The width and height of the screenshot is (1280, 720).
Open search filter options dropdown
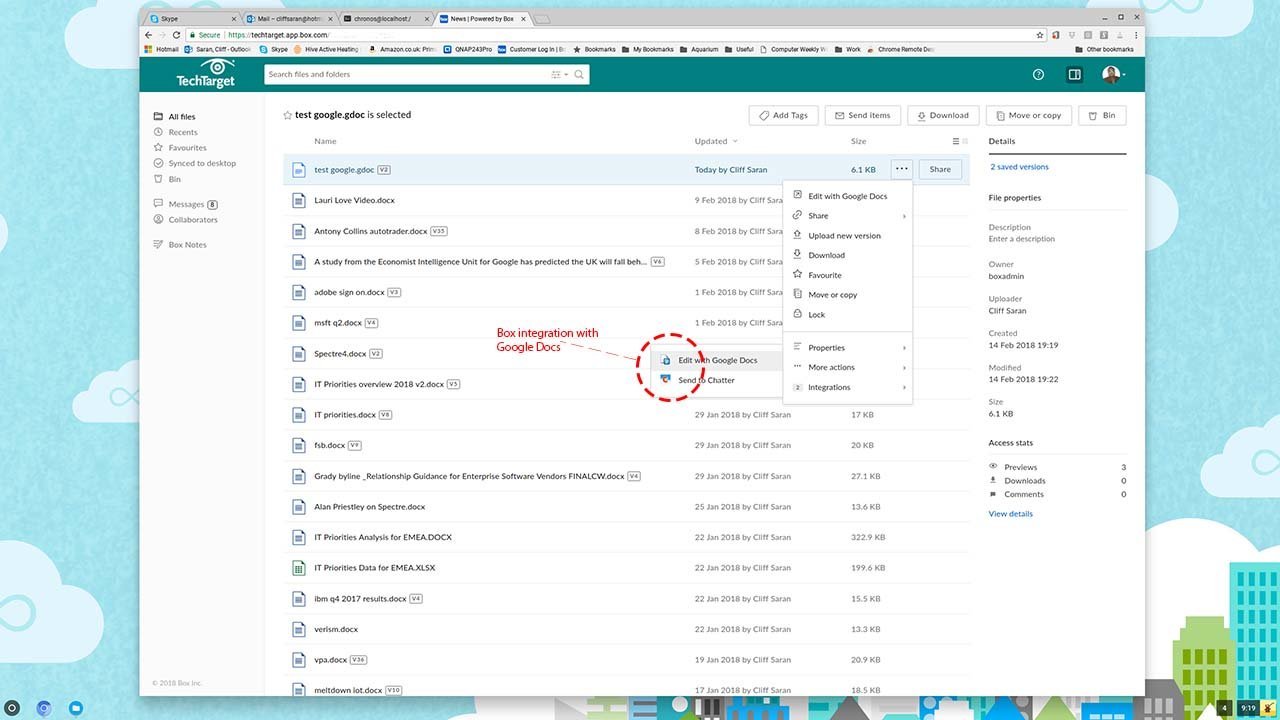tap(558, 75)
